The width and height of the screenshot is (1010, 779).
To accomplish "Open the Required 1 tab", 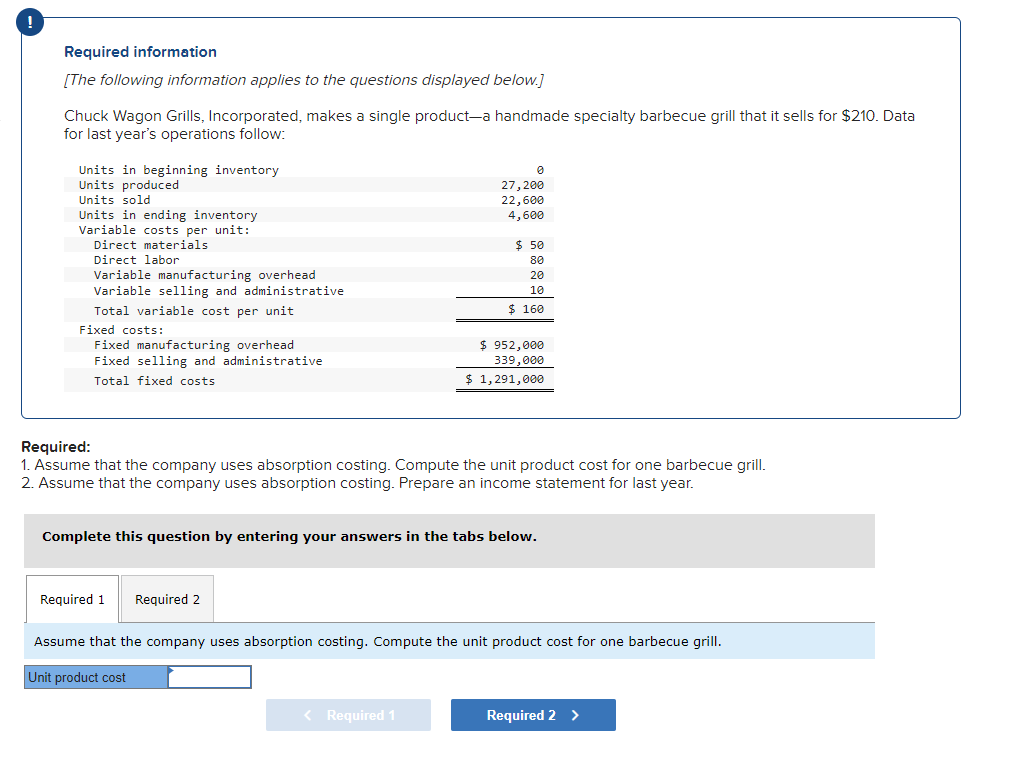I will [x=72, y=599].
